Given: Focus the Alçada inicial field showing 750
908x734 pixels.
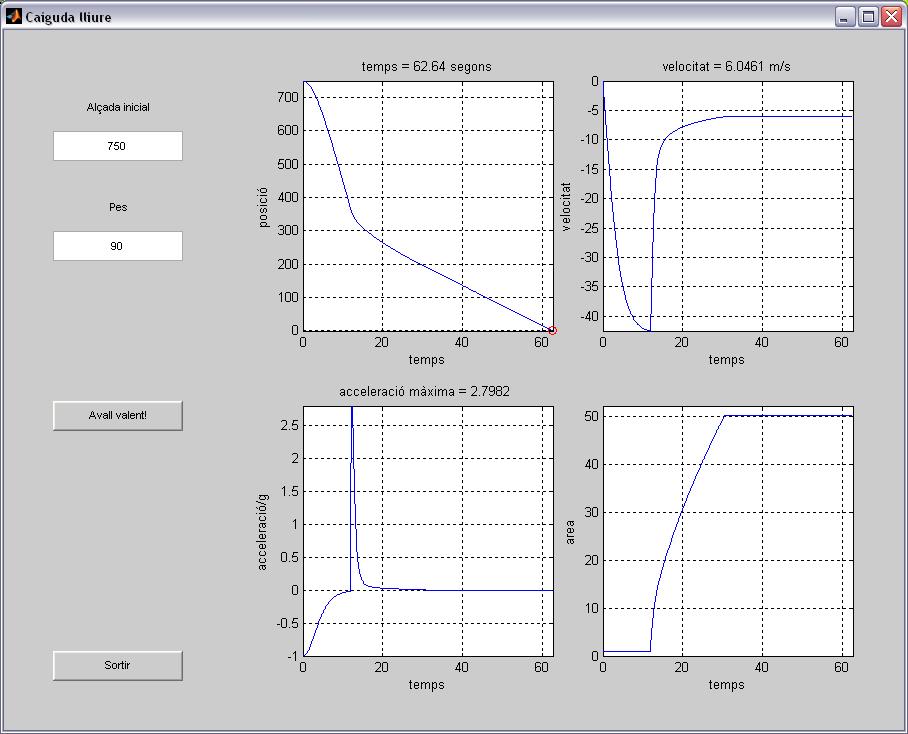Looking at the screenshot, I should 118,146.
